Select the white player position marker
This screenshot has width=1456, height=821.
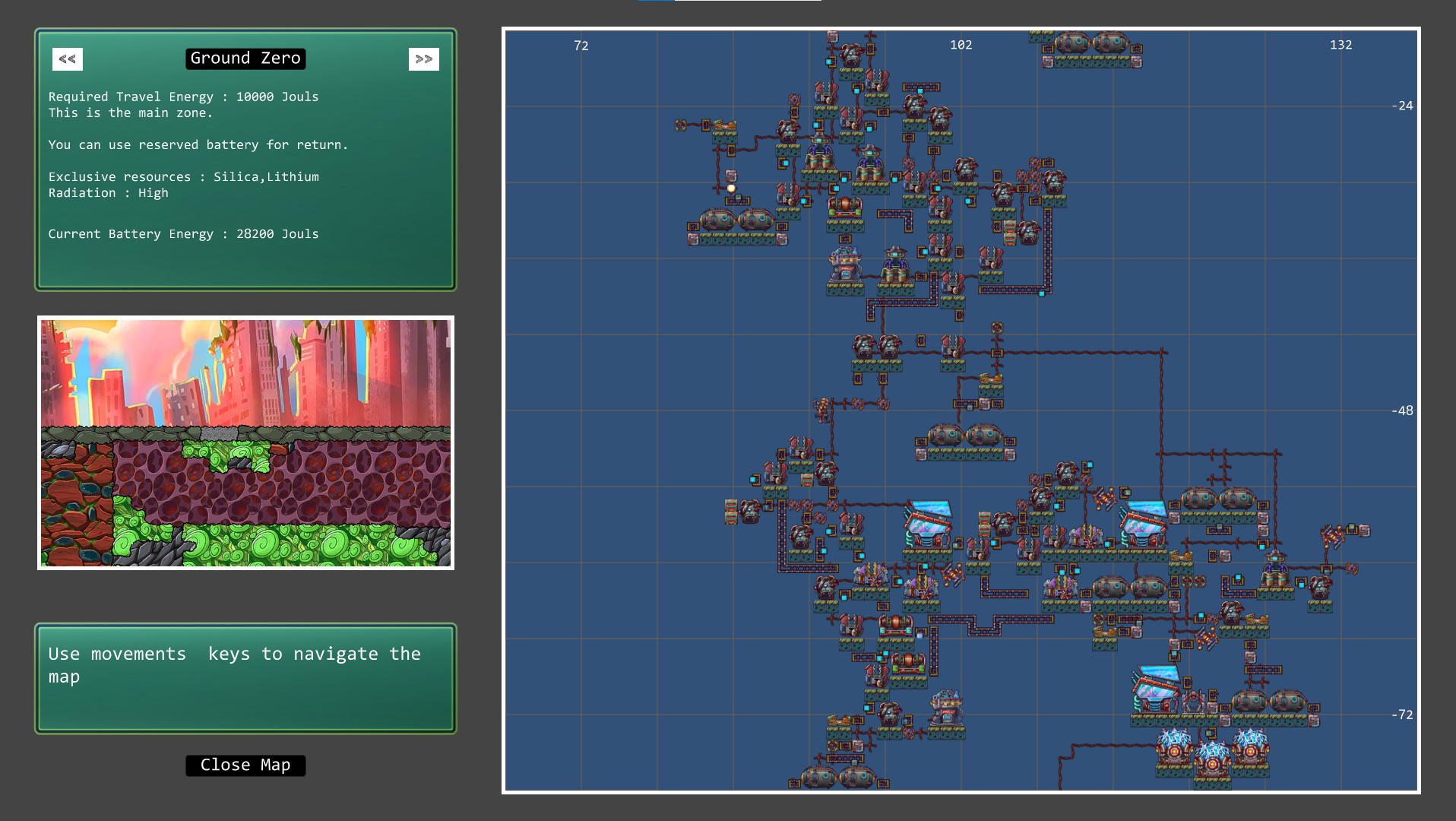730,189
